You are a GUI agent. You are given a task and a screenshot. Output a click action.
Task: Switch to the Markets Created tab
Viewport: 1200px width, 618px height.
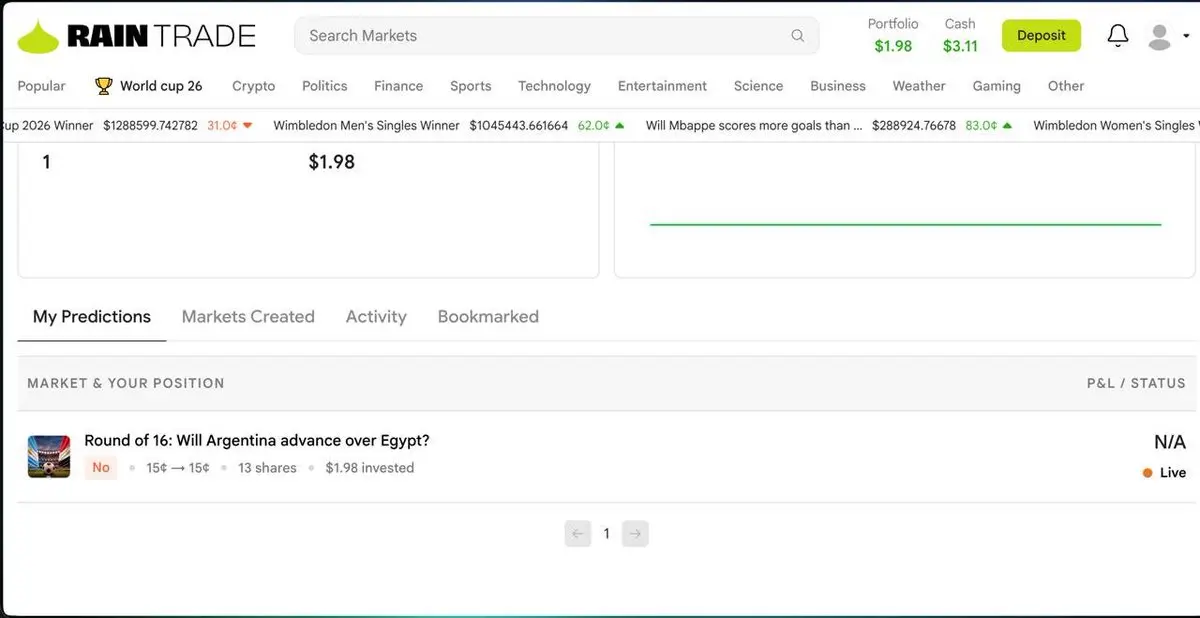(x=248, y=317)
